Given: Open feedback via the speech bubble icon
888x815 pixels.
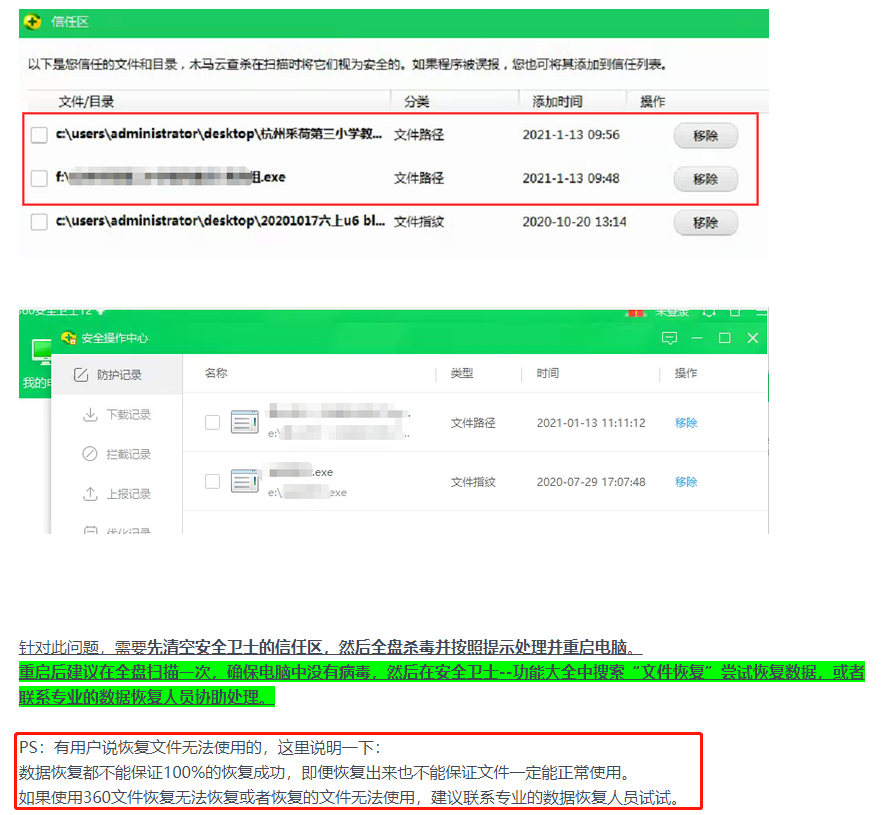Looking at the screenshot, I should (669, 339).
